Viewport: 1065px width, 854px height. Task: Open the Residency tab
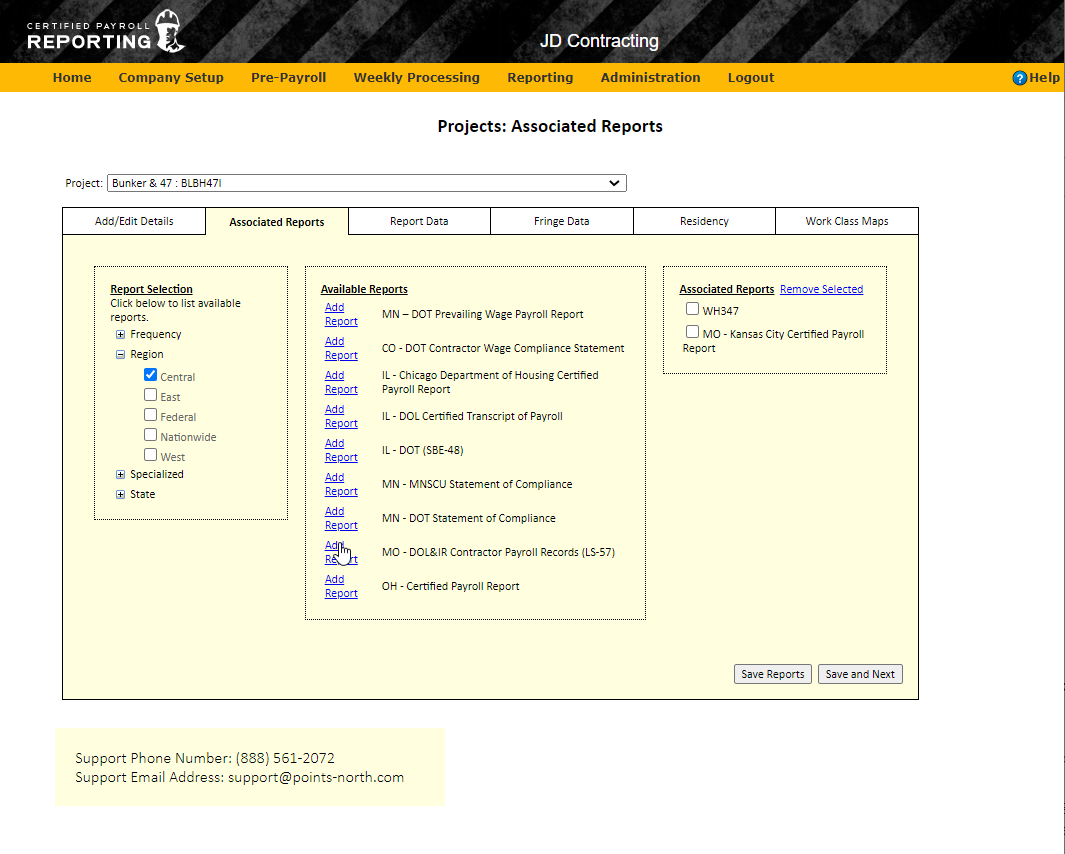704,221
